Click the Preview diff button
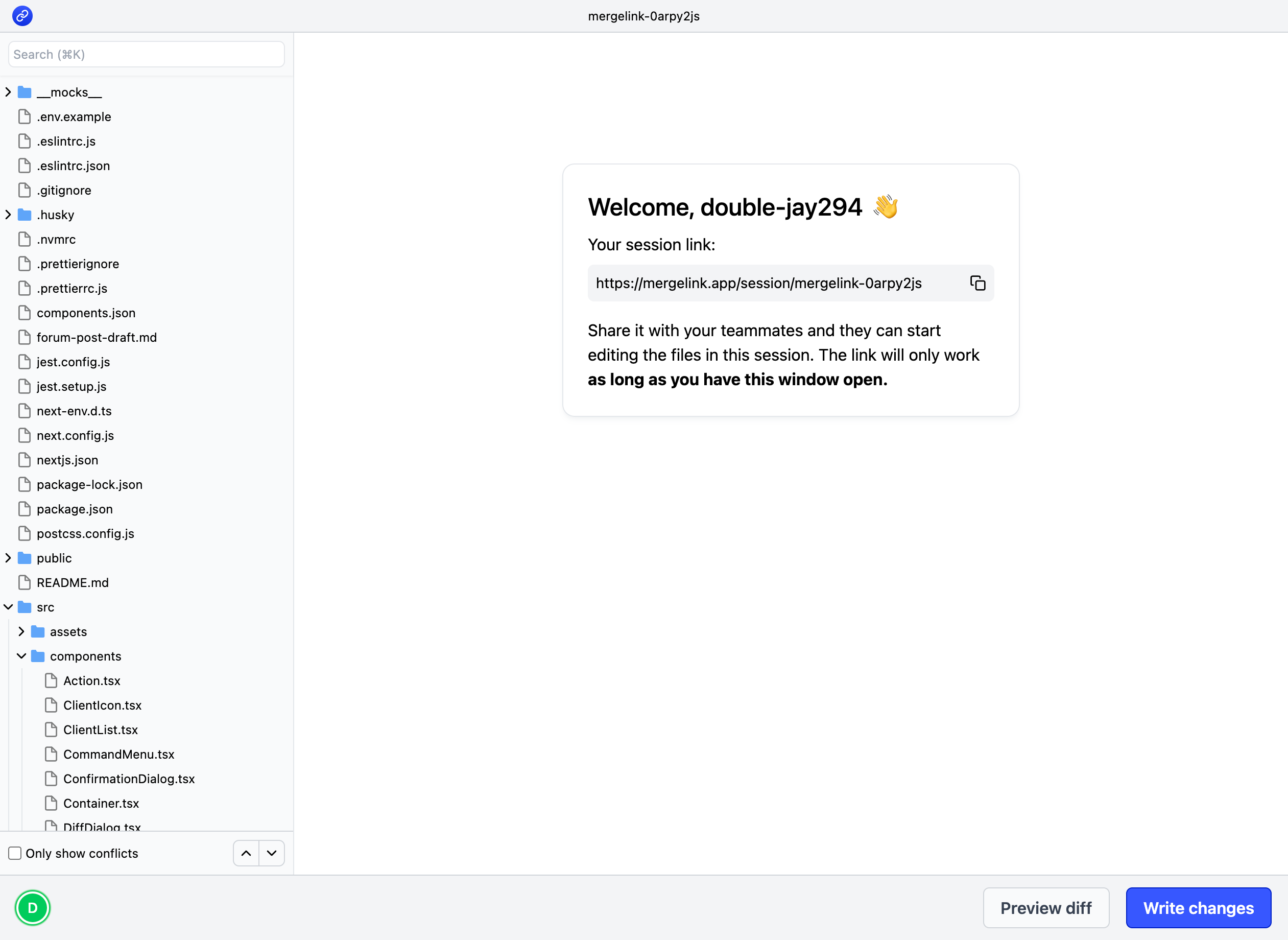The width and height of the screenshot is (1288, 940). (1045, 908)
